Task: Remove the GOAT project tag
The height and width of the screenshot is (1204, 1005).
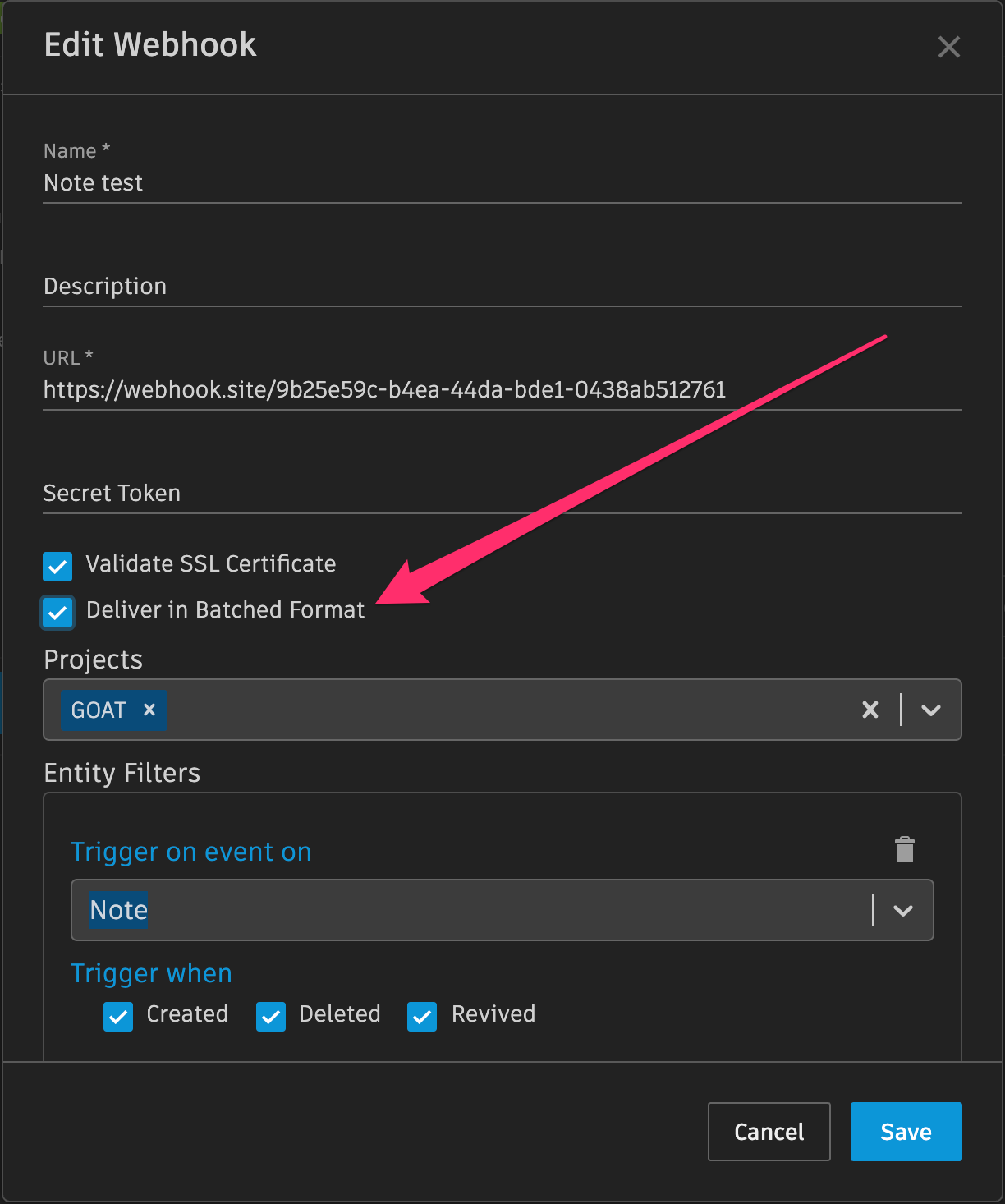Action: coord(149,710)
